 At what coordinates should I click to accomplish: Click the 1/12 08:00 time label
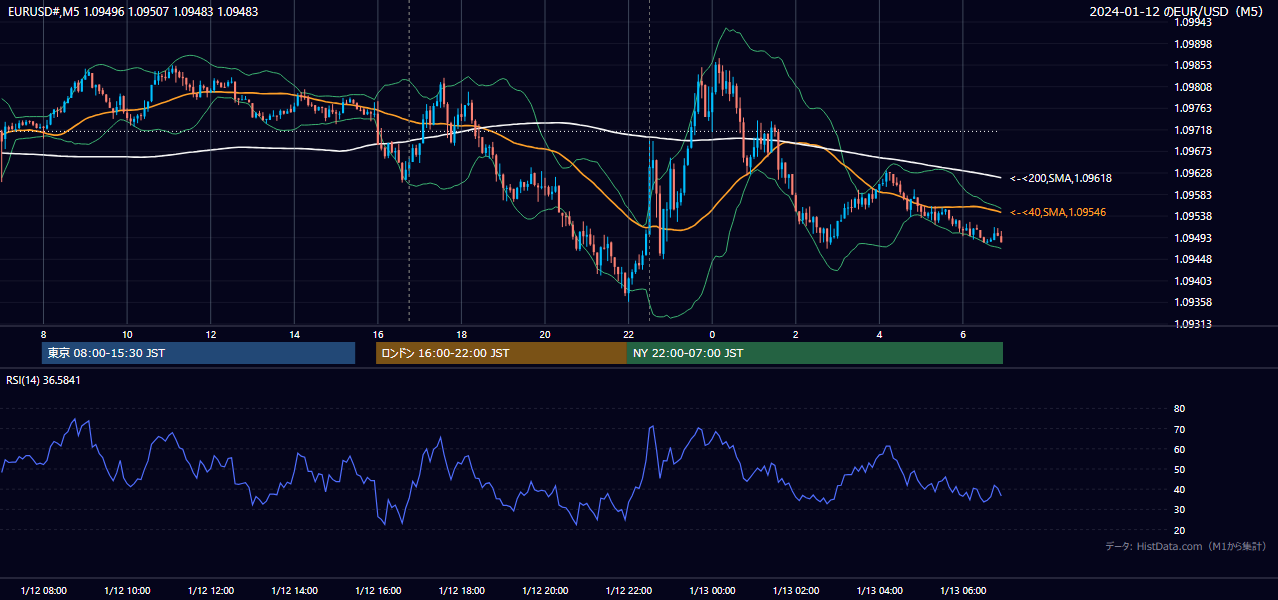43,590
